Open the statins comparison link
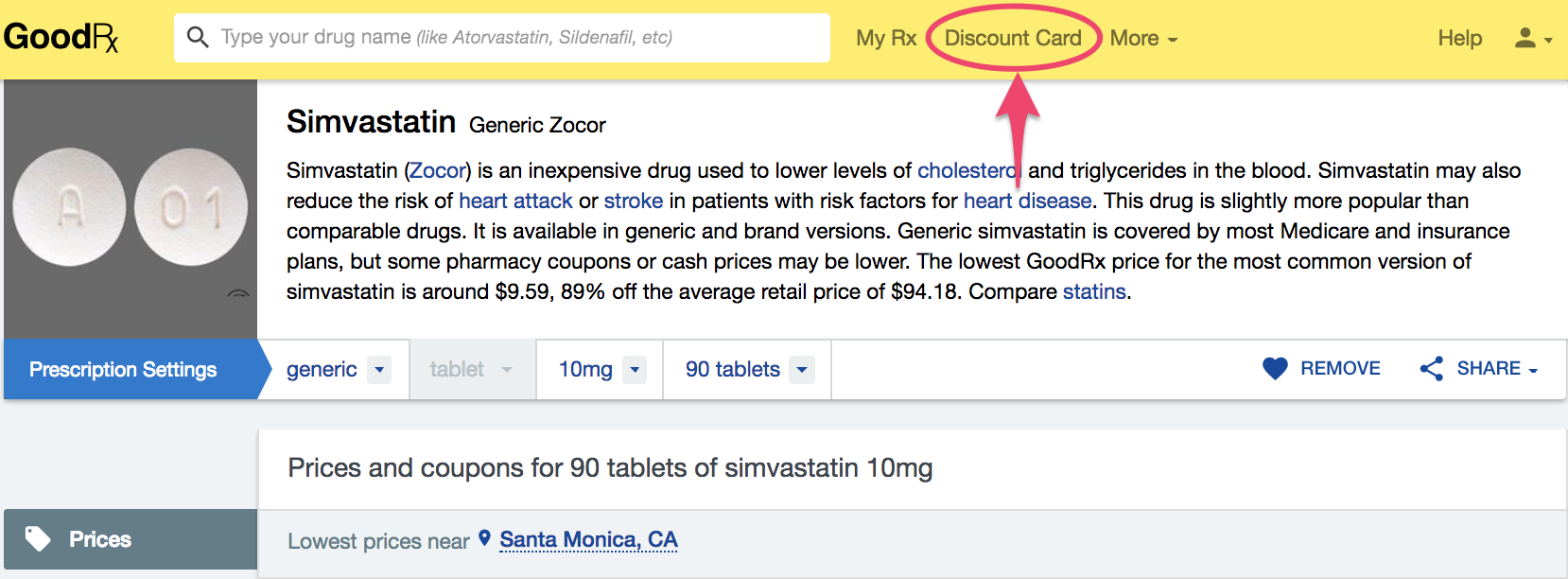1568x579 pixels. (1094, 291)
